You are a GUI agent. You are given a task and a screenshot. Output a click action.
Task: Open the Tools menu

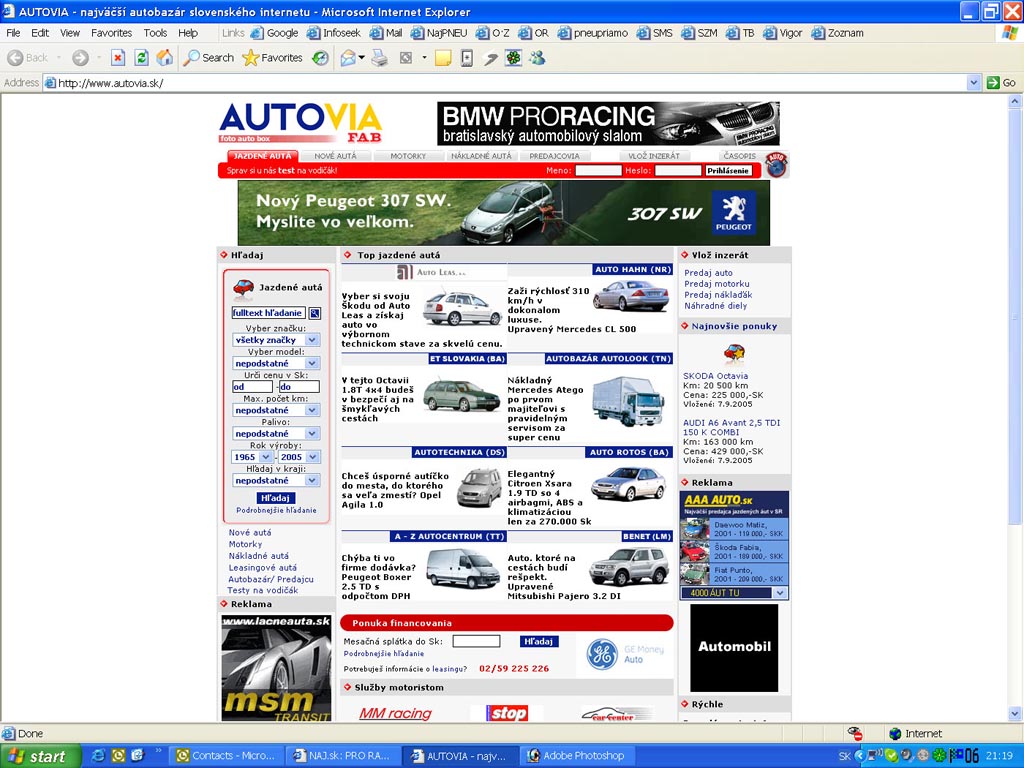point(155,33)
